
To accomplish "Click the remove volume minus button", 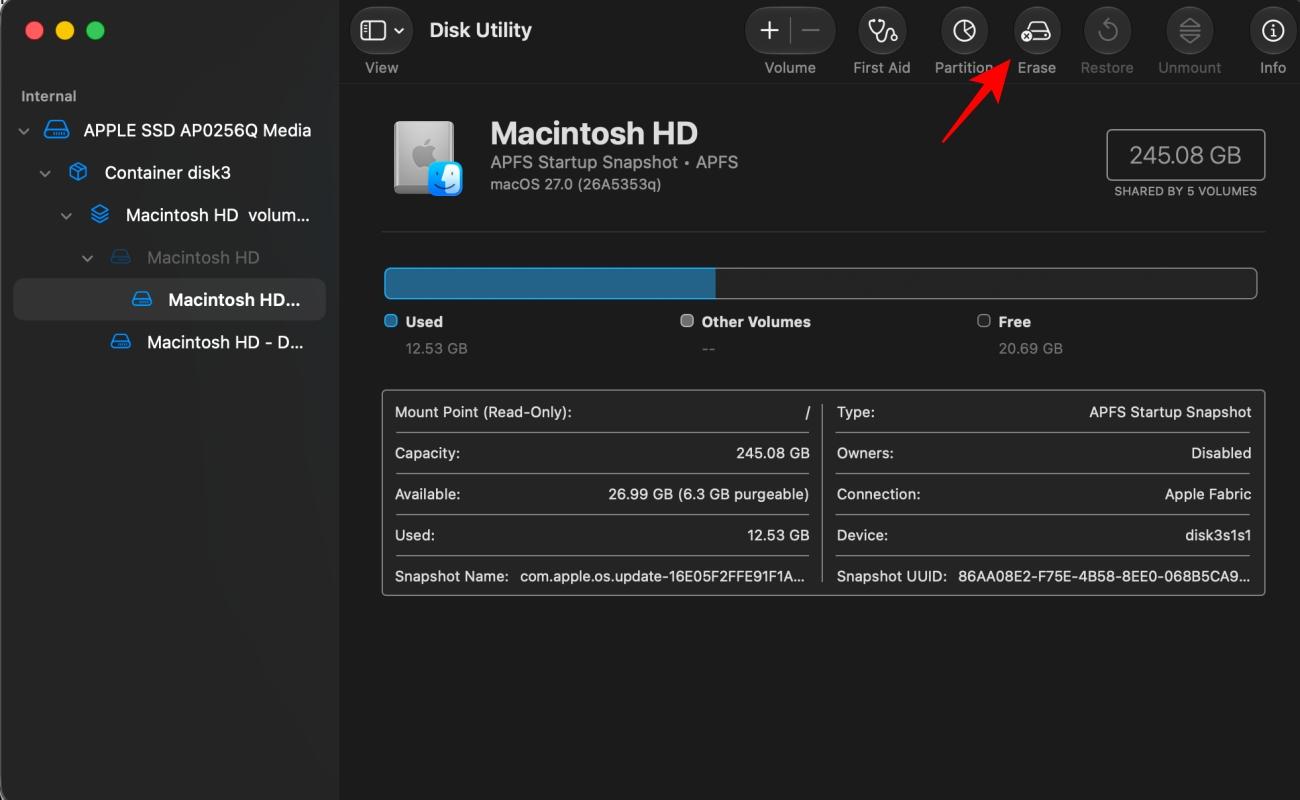I will click(811, 31).
